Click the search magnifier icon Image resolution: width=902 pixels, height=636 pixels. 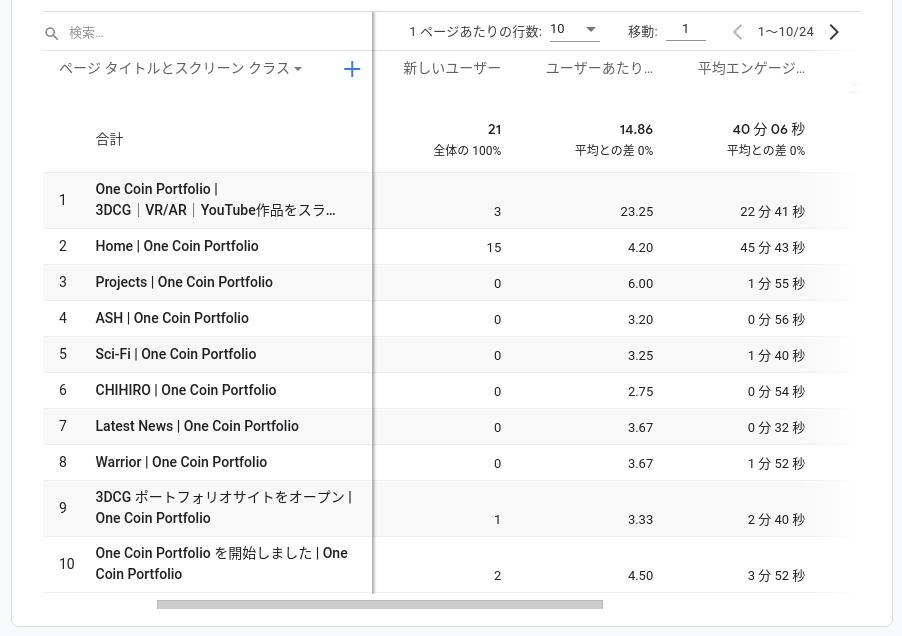(51, 33)
